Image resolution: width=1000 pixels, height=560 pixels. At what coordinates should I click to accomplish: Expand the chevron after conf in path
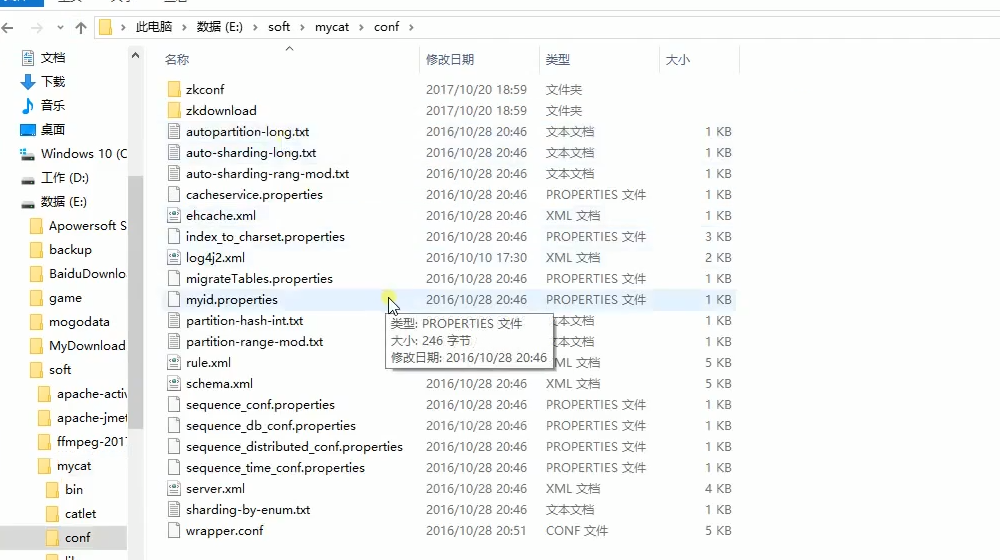(x=411, y=27)
